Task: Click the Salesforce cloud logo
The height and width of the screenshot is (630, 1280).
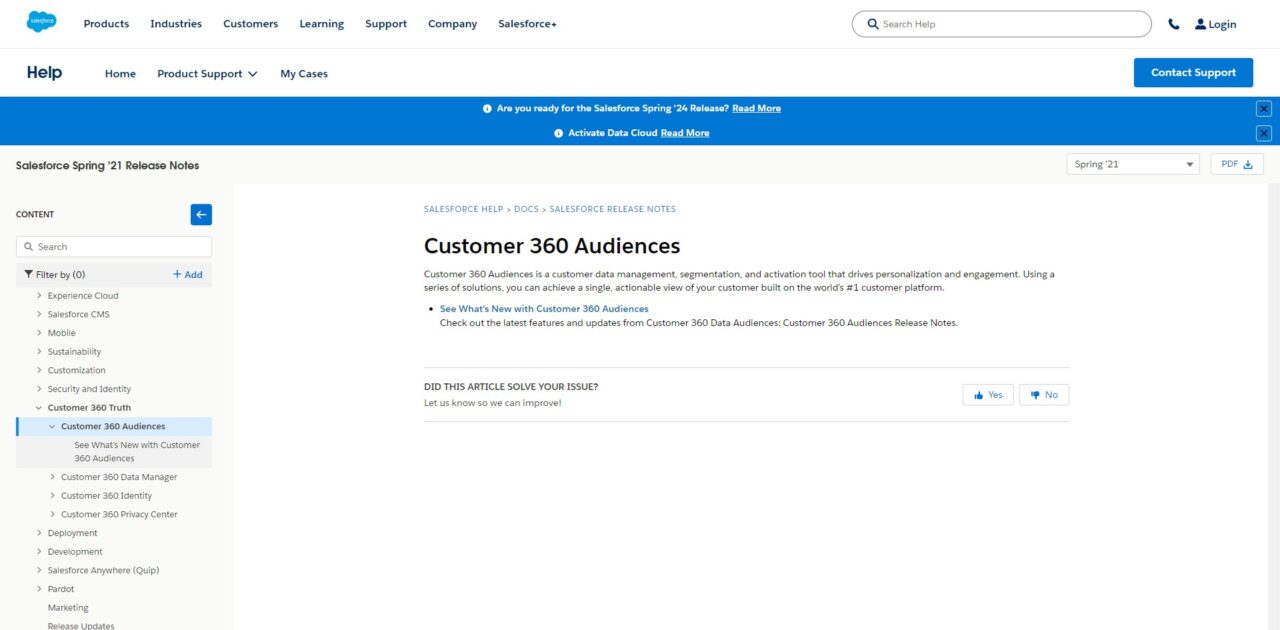Action: tap(42, 22)
